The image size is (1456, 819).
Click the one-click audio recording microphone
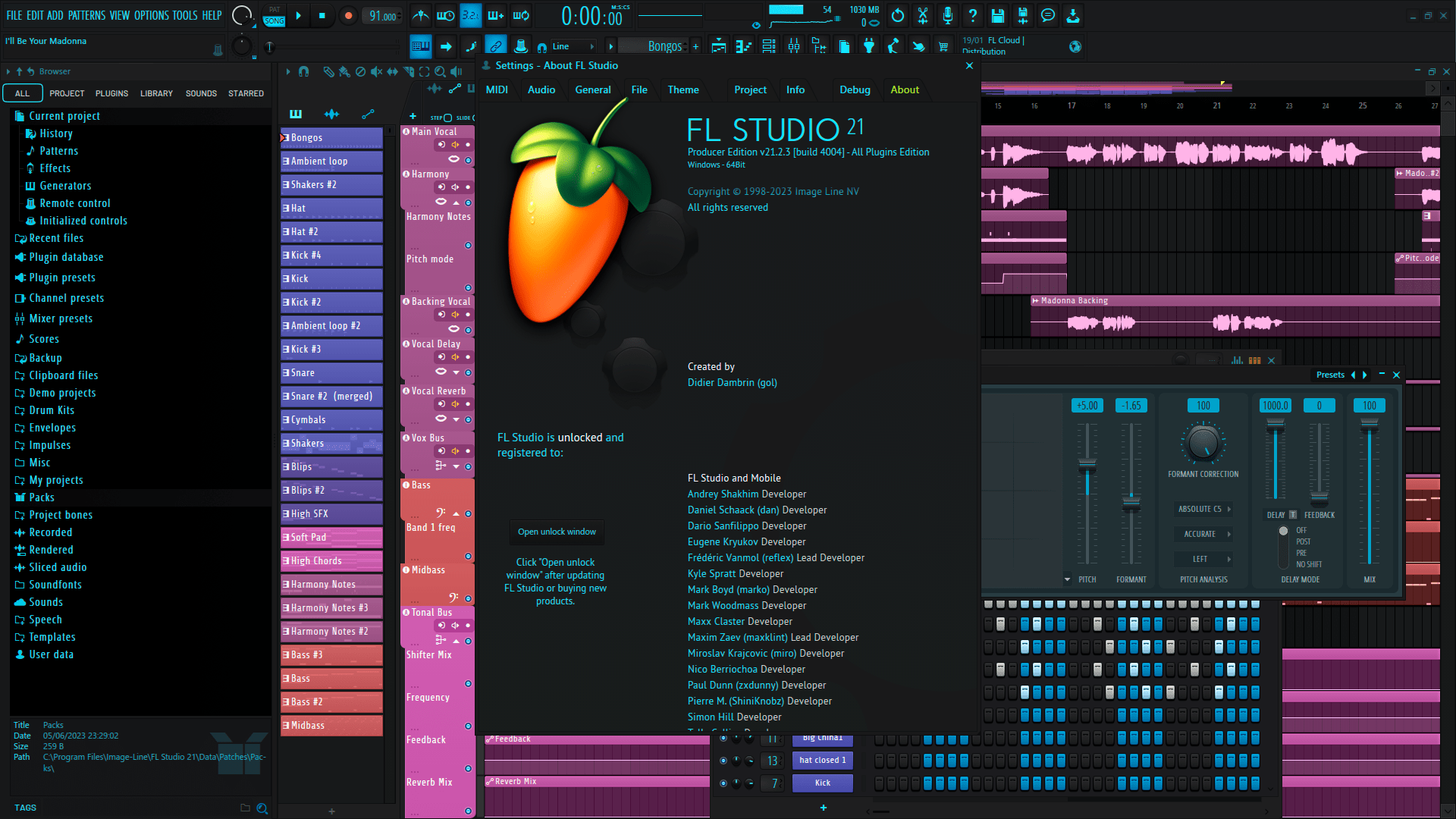point(948,16)
